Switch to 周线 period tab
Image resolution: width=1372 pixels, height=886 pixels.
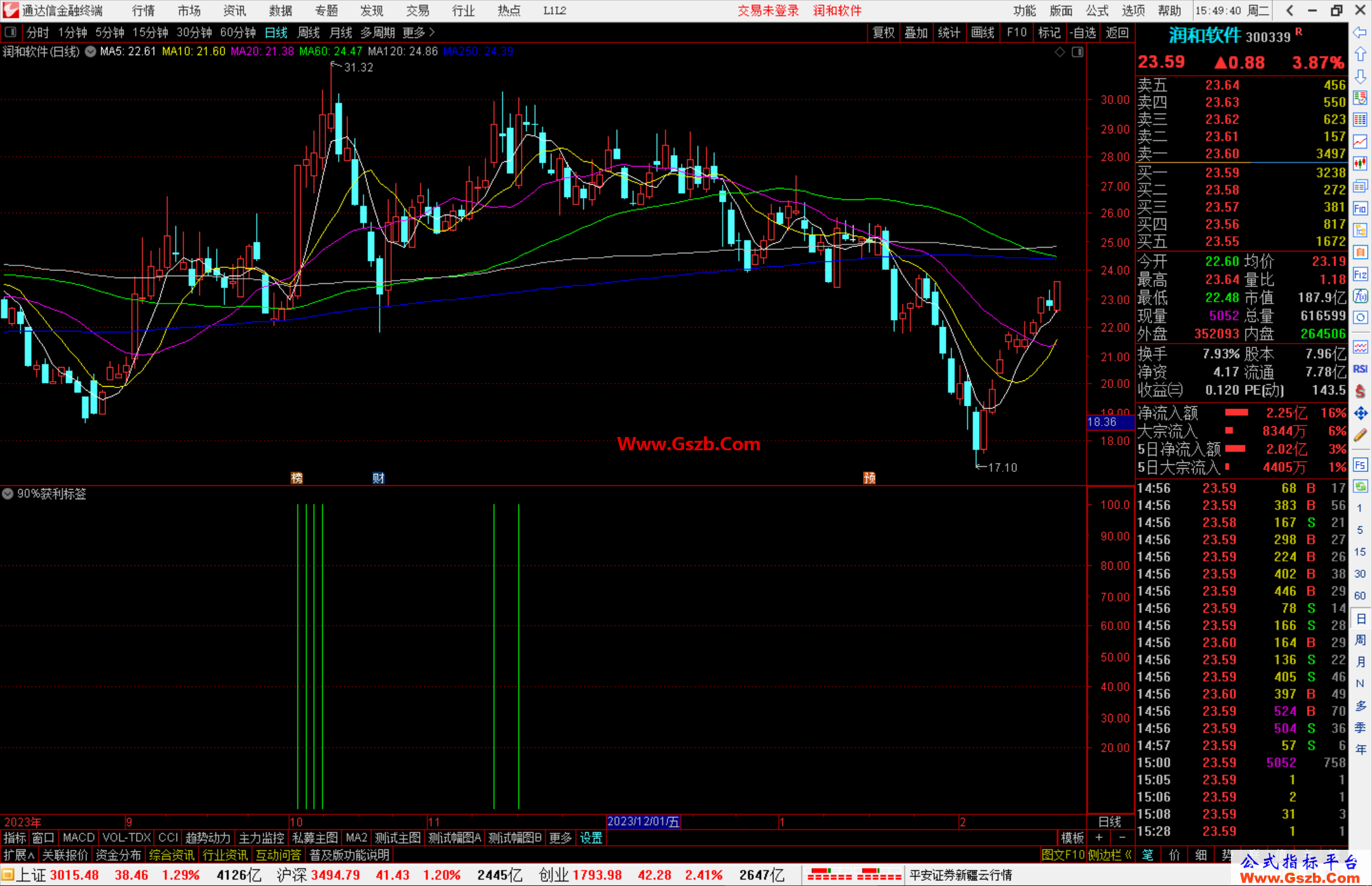309,32
